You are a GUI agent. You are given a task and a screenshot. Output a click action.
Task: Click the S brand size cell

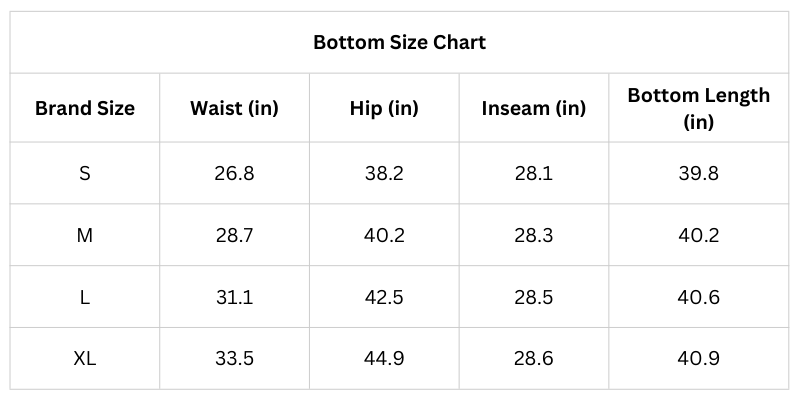pyautogui.click(x=85, y=173)
